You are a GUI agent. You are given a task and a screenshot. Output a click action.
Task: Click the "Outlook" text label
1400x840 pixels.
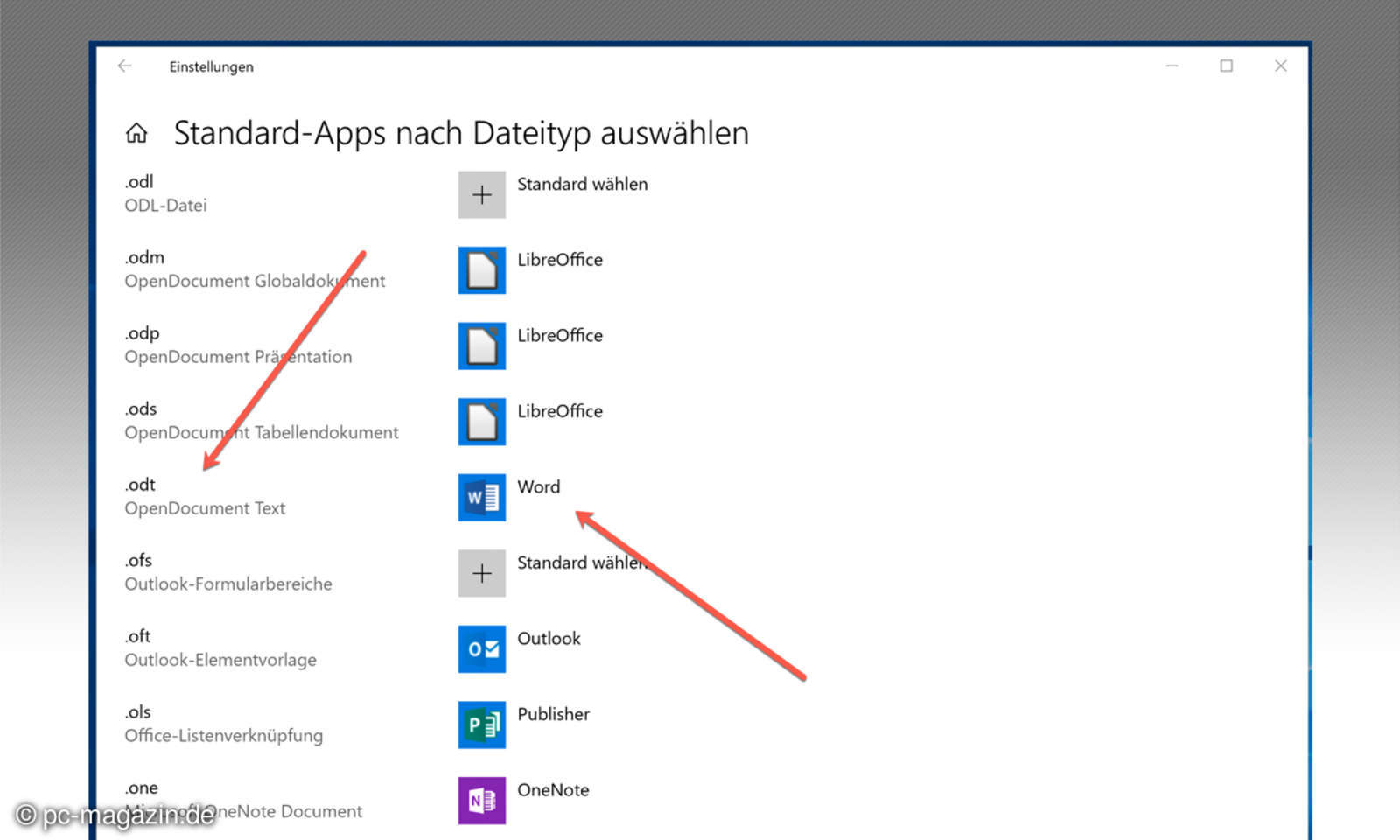[x=549, y=639]
